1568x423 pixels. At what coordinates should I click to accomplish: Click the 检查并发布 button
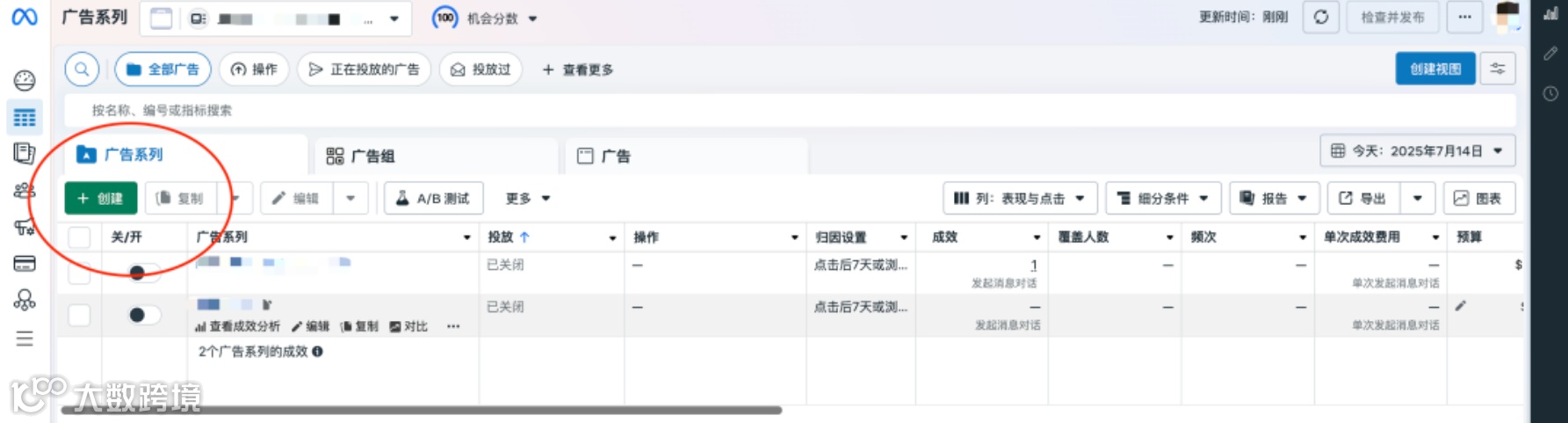(x=1392, y=17)
